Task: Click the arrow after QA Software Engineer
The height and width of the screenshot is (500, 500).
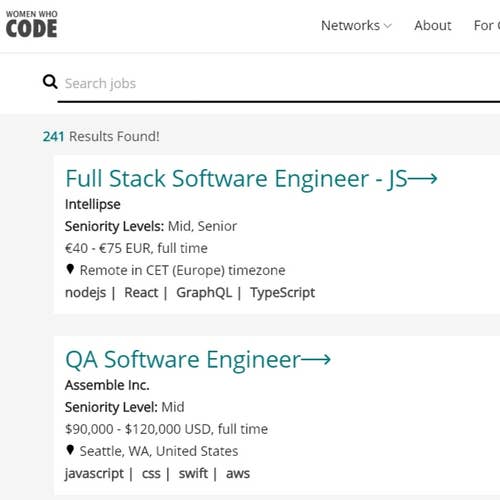Action: (316, 359)
